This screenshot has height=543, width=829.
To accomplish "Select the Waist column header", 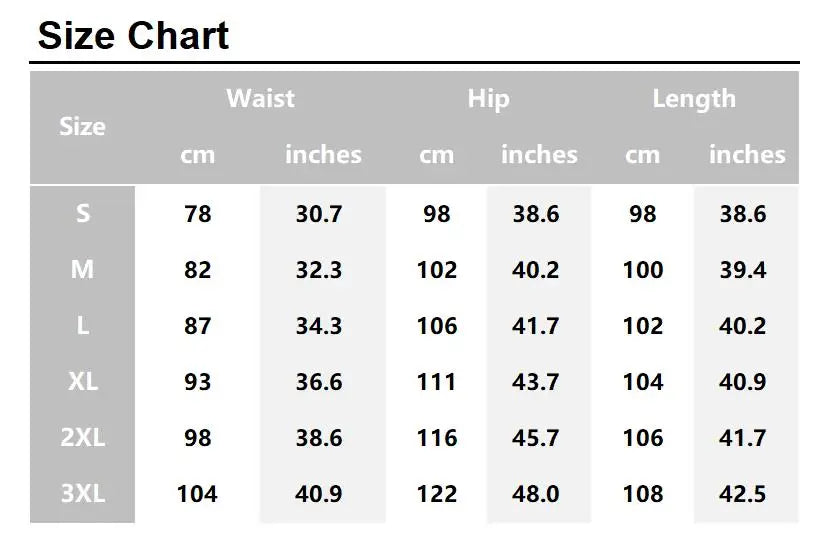I will point(260,99).
